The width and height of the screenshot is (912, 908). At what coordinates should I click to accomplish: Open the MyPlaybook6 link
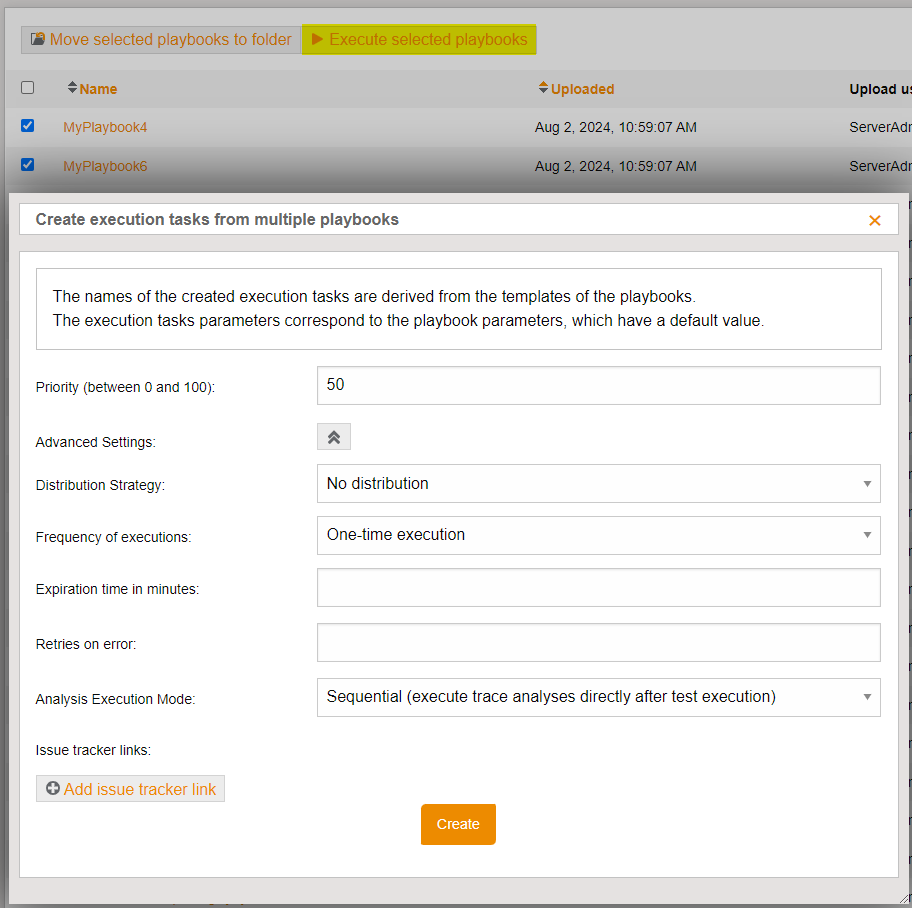pyautogui.click(x=105, y=166)
